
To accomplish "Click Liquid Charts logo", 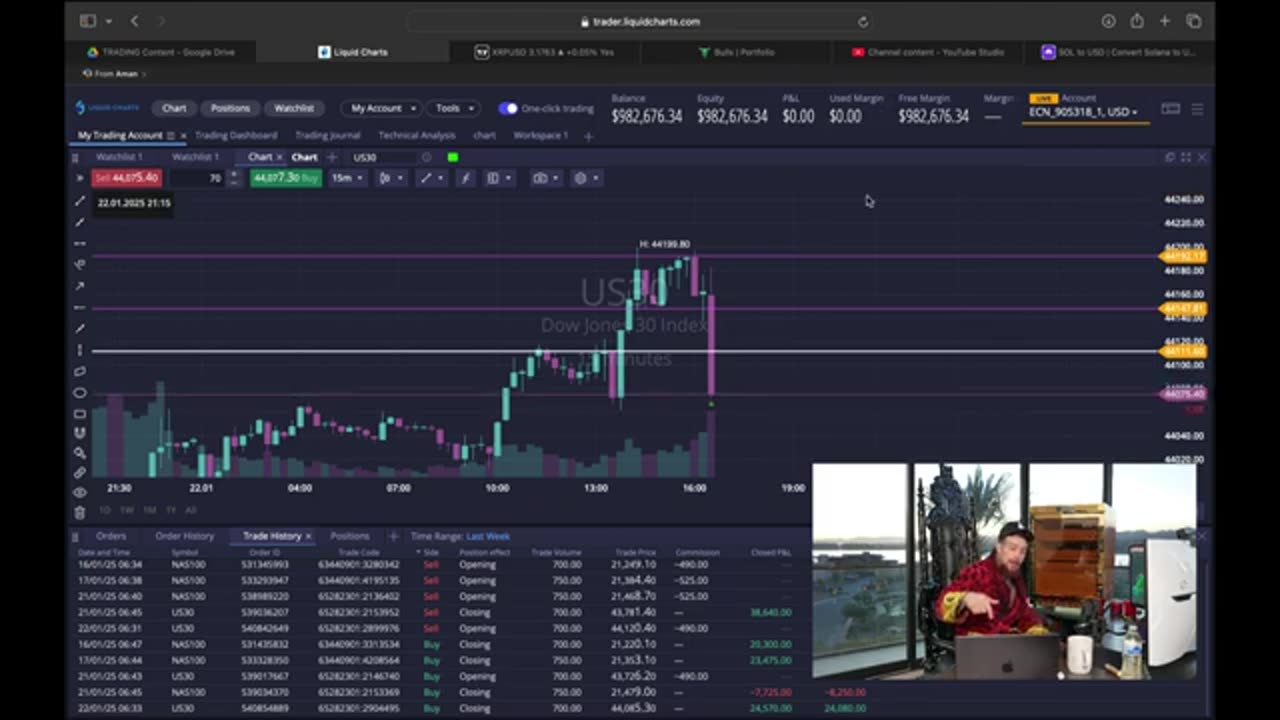I will pyautogui.click(x=108, y=108).
